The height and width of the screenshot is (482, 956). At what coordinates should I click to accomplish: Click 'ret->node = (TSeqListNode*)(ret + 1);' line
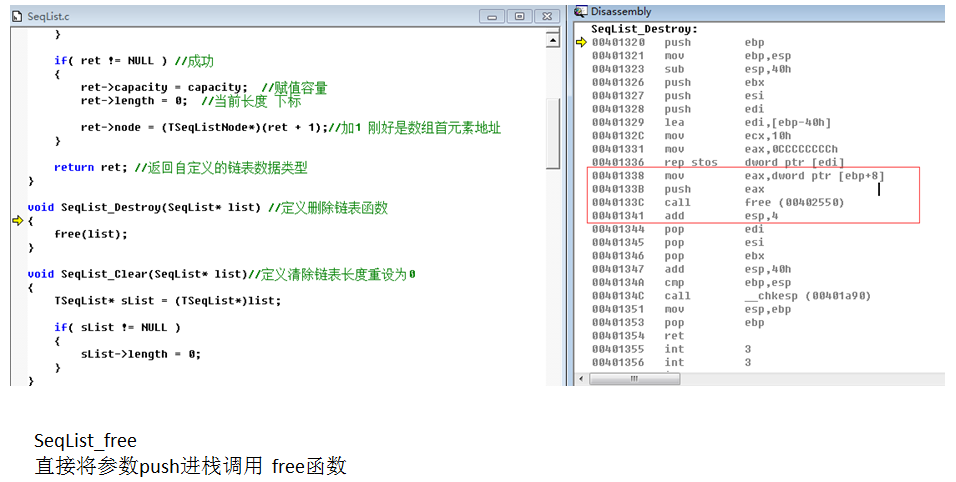pyautogui.click(x=204, y=127)
